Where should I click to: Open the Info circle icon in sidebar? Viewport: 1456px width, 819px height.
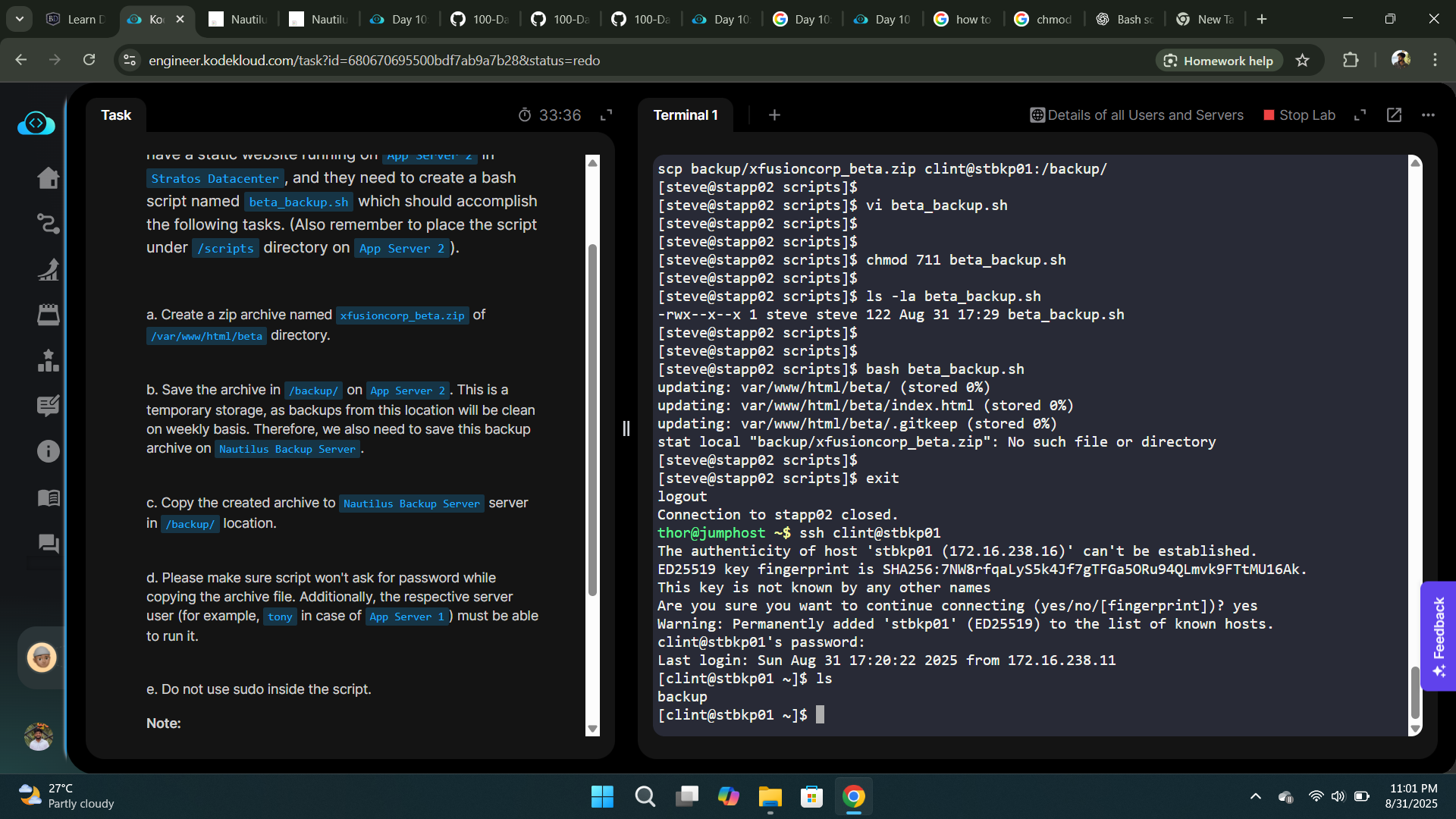(48, 451)
